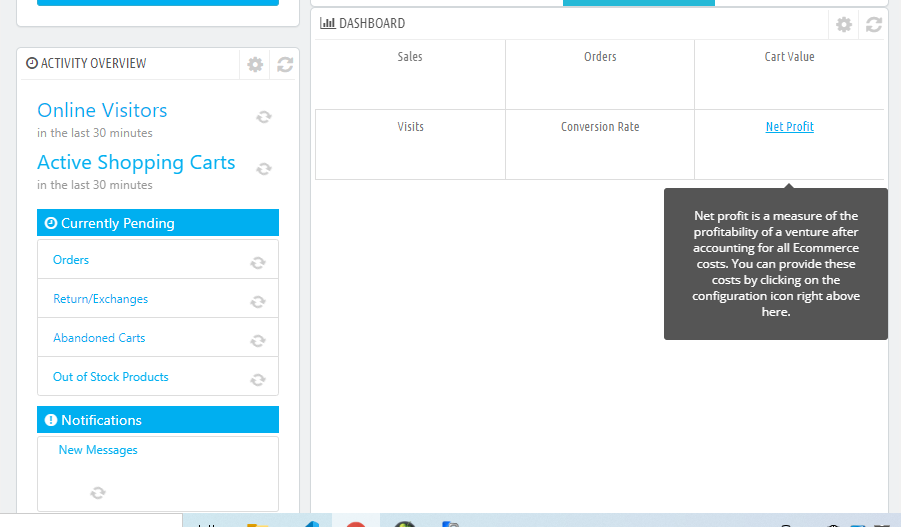Image resolution: width=901 pixels, height=527 pixels.
Task: Open the Online Visitors link
Action: [x=102, y=110]
